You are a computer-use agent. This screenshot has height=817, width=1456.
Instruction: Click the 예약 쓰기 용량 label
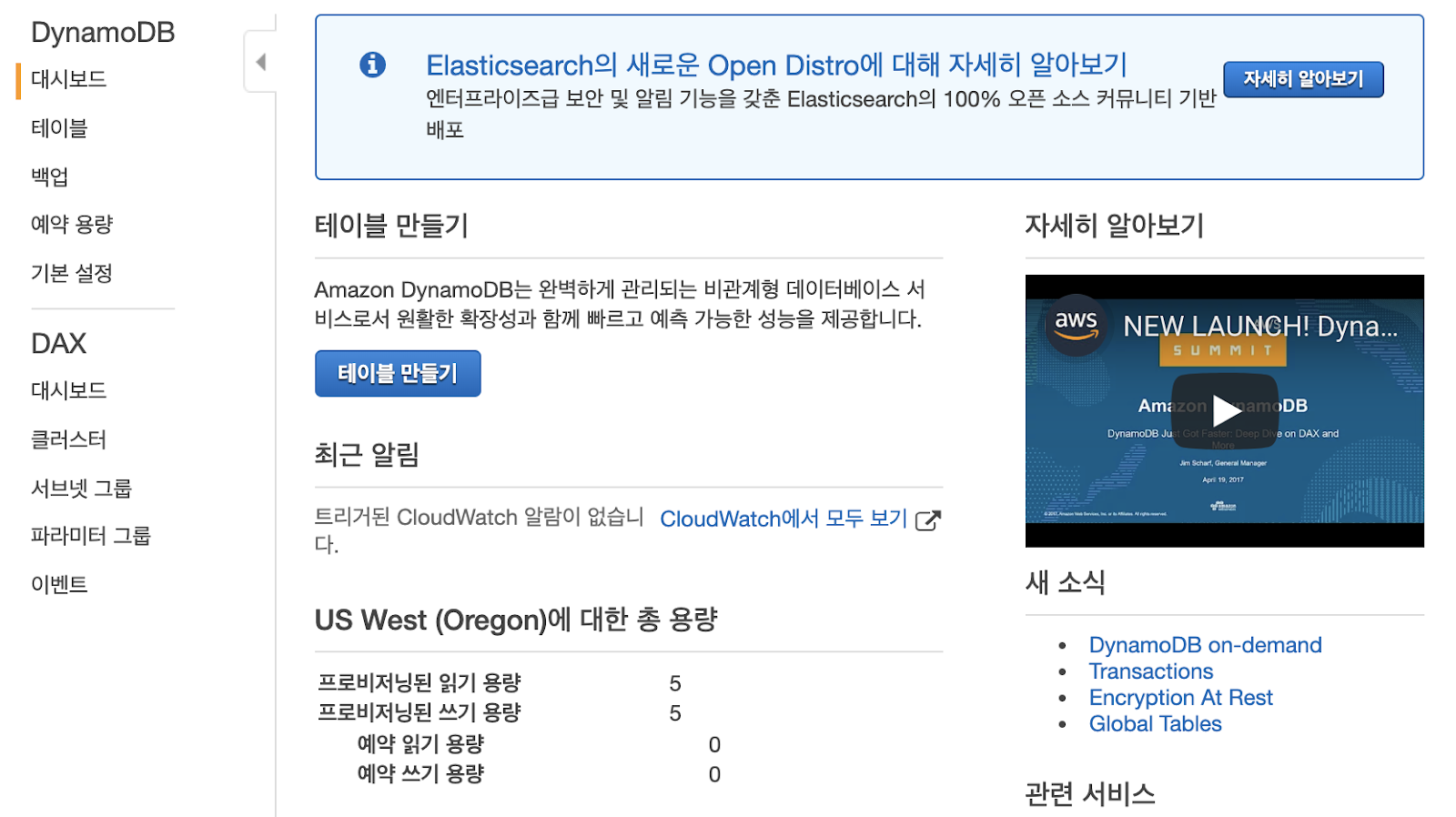tap(420, 773)
